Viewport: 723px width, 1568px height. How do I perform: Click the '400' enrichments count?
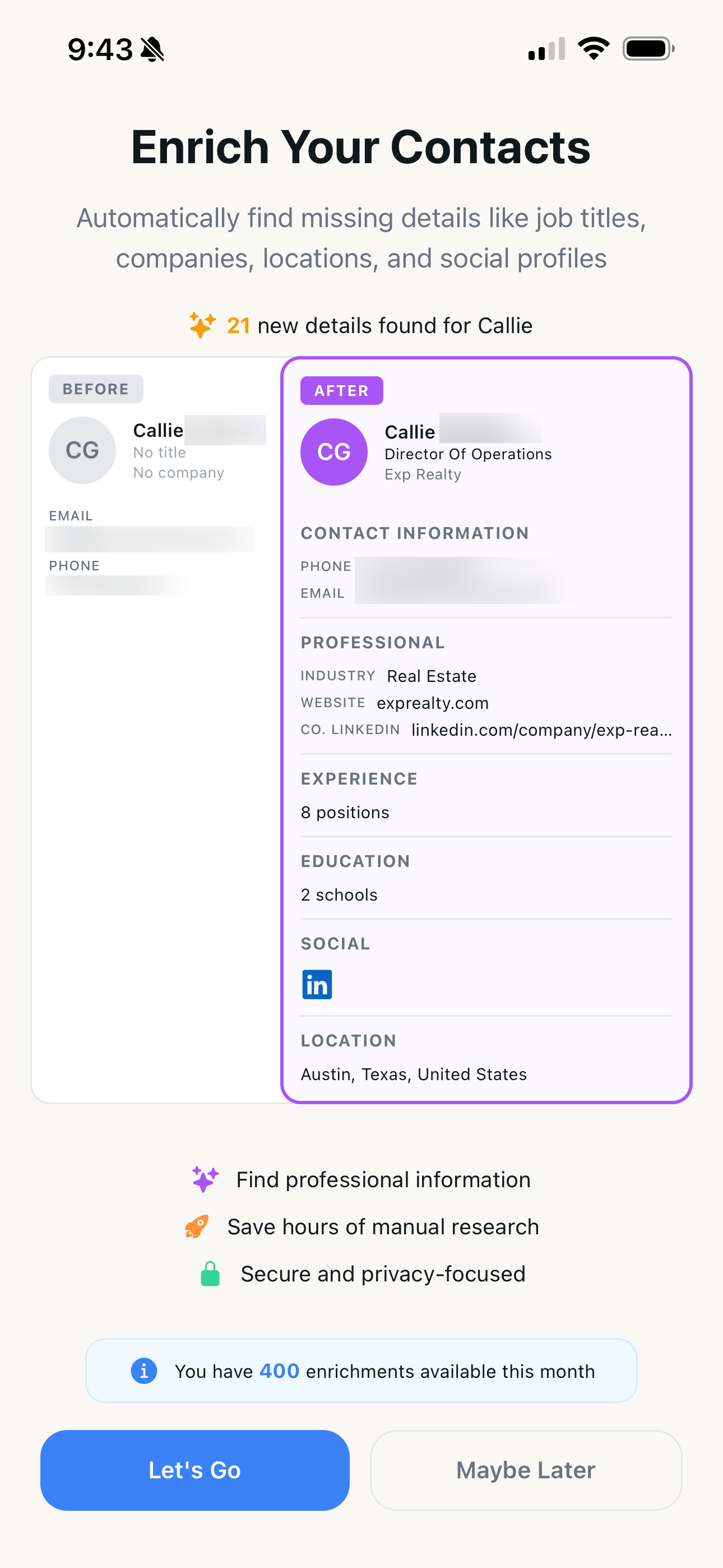click(x=279, y=1371)
